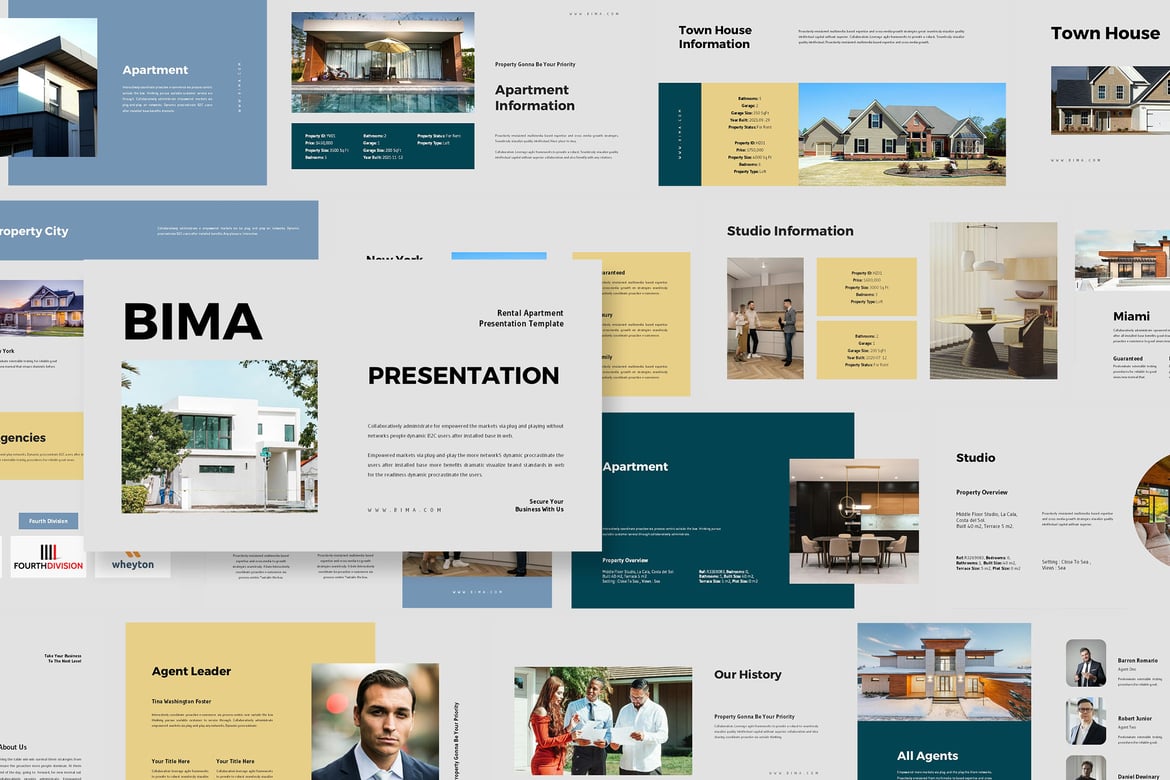Image resolution: width=1170 pixels, height=780 pixels.
Task: Select the three people reviewing documents photo
Action: coord(603,721)
